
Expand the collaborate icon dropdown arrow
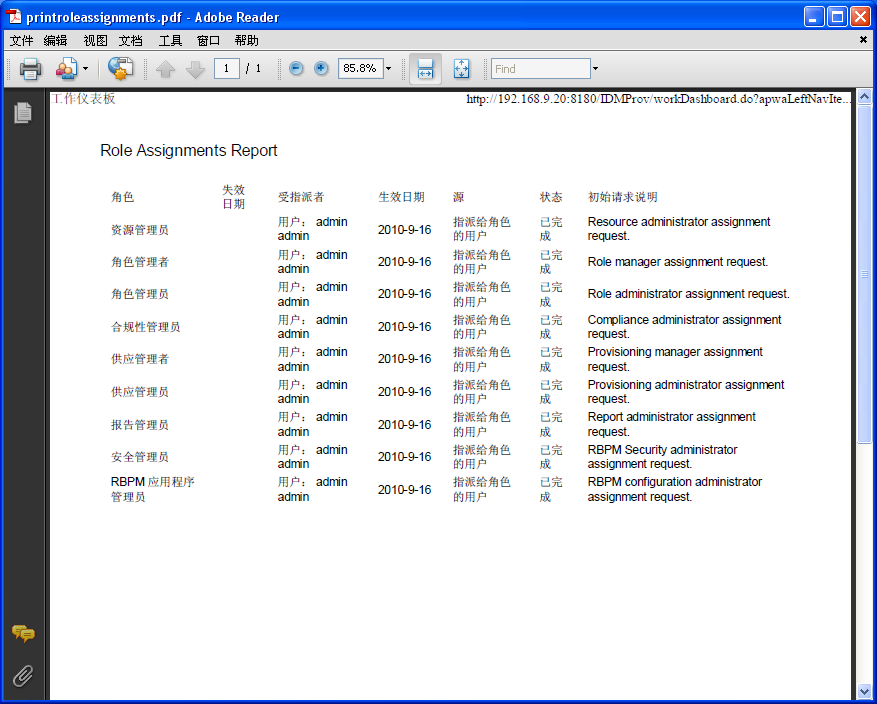click(86, 69)
